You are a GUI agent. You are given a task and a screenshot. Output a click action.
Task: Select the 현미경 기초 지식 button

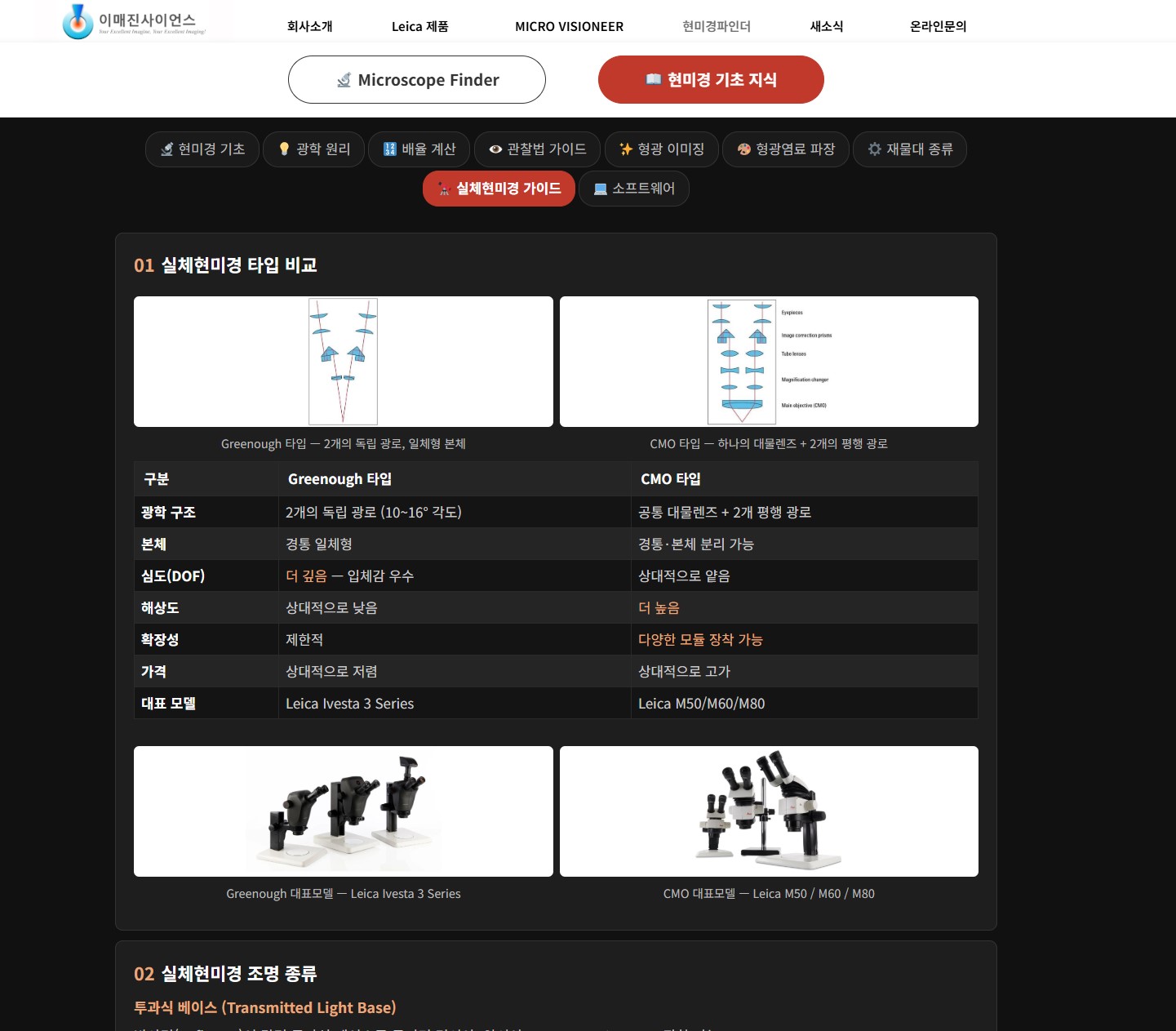(x=711, y=80)
